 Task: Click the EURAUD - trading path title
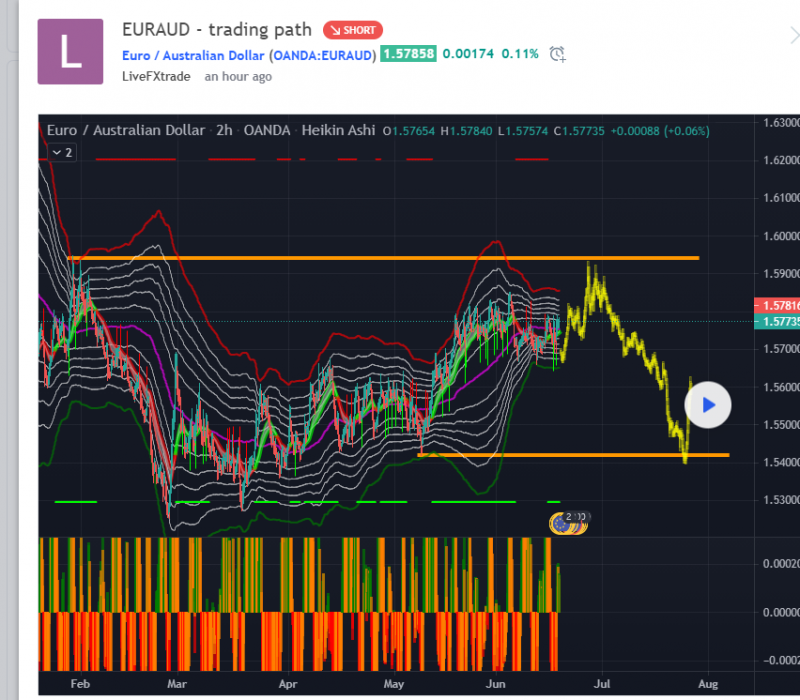(216, 30)
